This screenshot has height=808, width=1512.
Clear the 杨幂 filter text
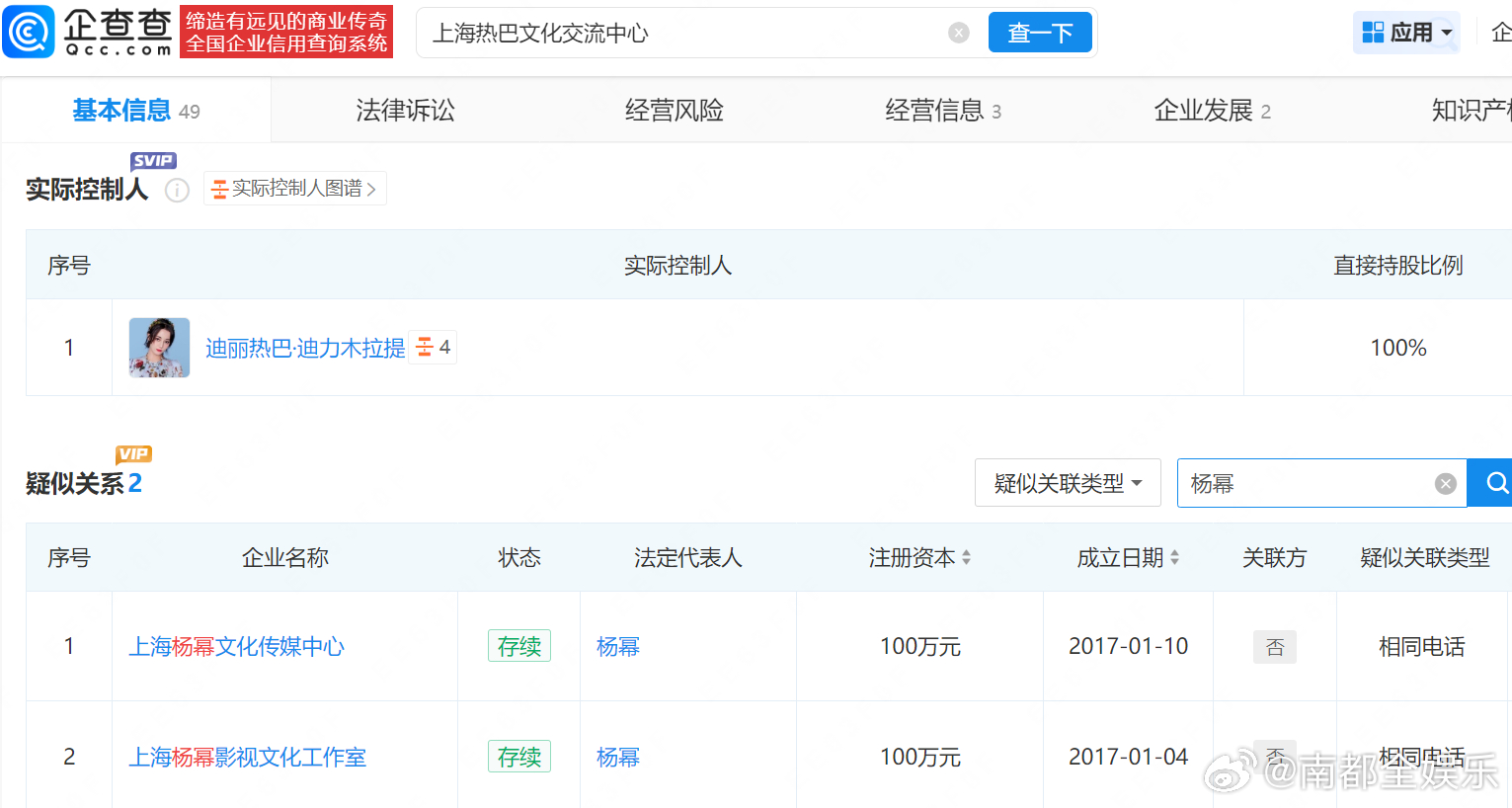(x=1446, y=483)
